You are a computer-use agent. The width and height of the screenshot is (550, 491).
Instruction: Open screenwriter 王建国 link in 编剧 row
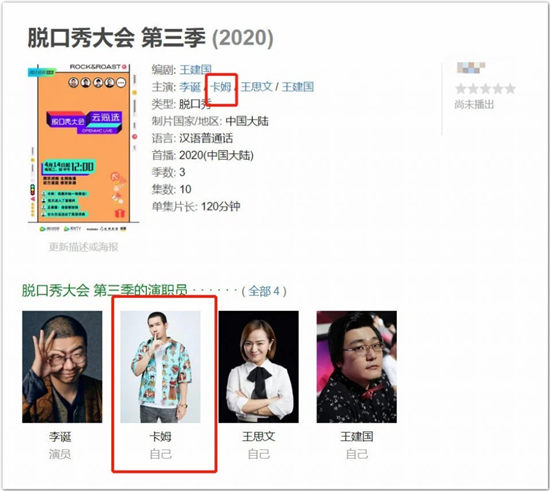pos(196,69)
